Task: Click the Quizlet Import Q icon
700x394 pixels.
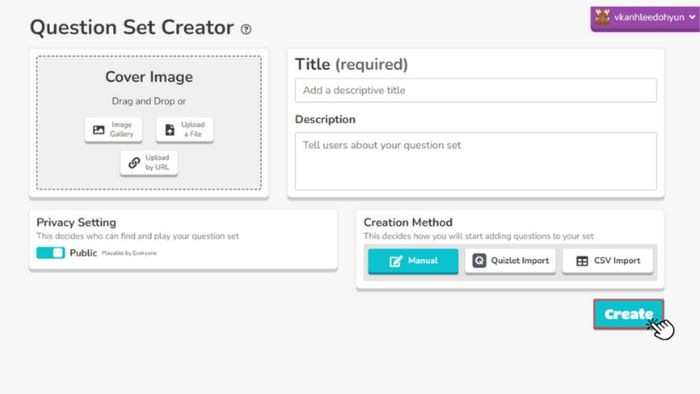Action: (x=479, y=261)
